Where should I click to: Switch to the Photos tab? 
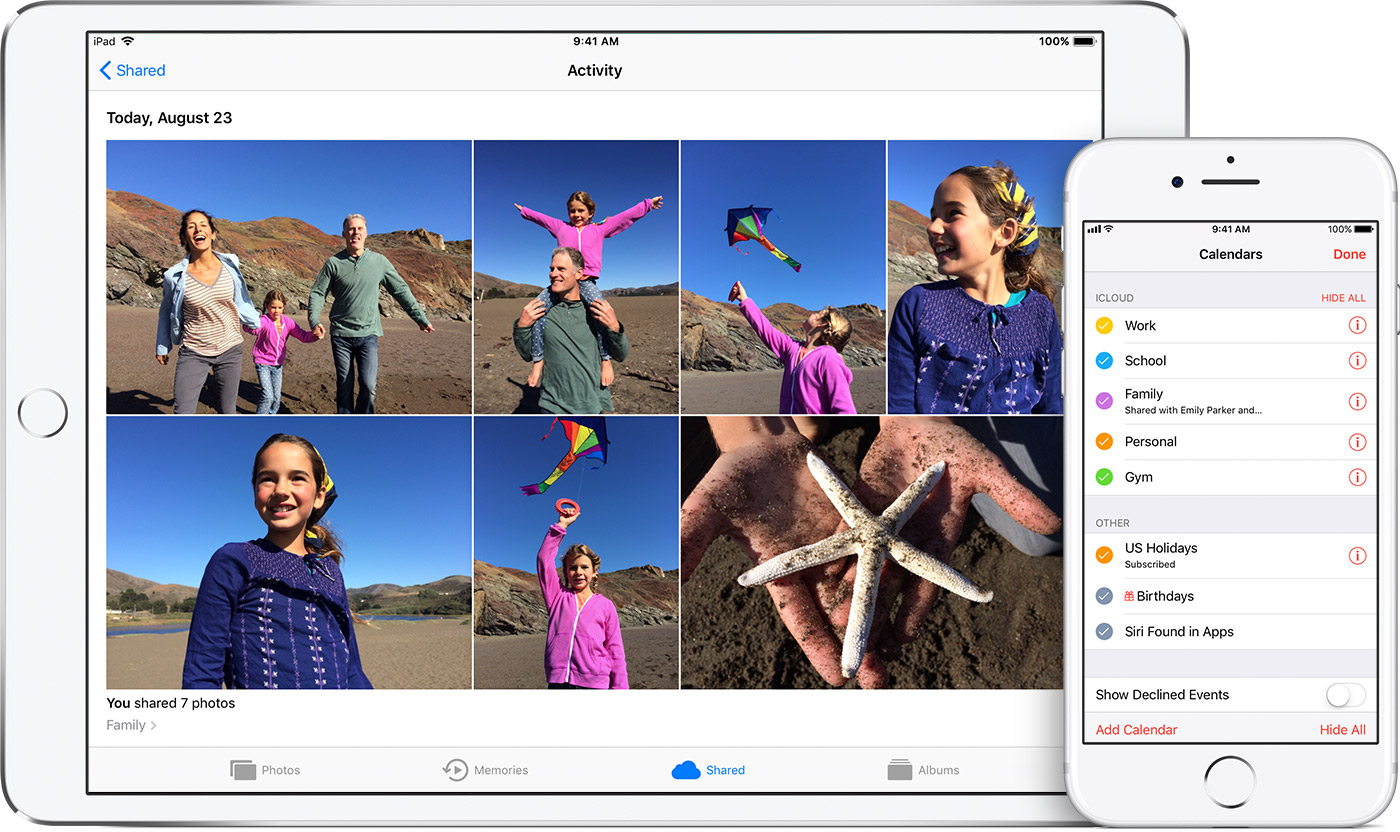[x=265, y=770]
